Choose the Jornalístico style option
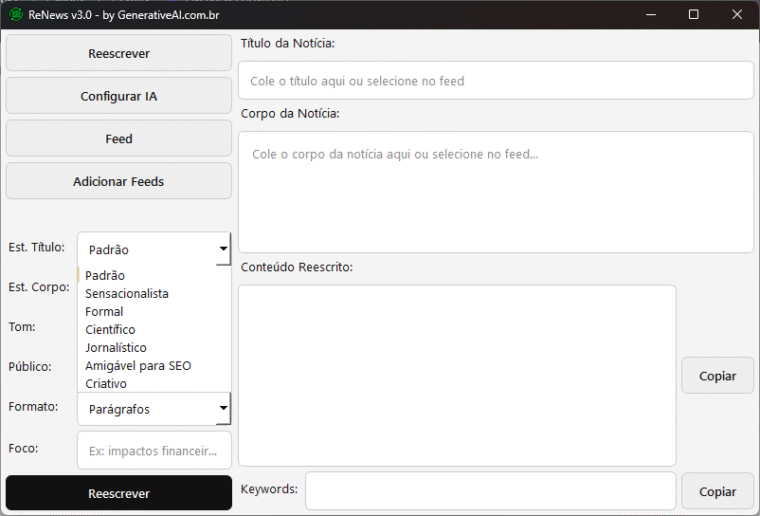Screen dimensions: 760x516 [x=116, y=348]
